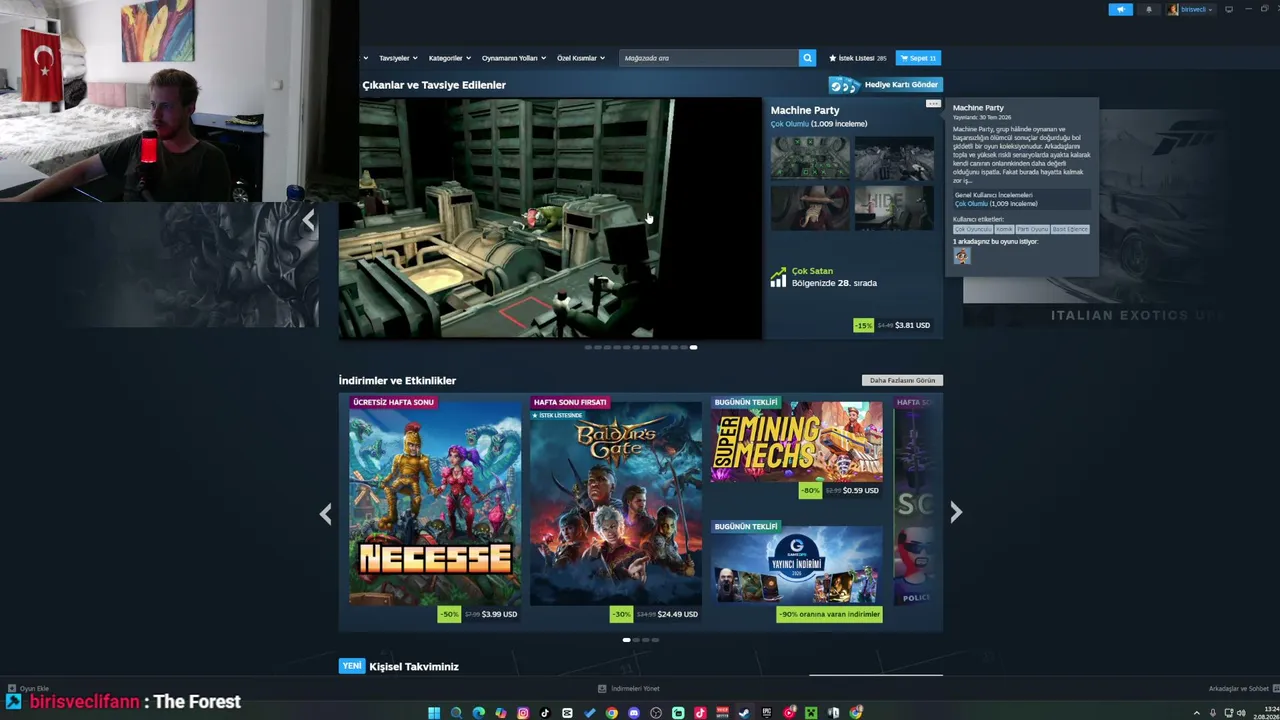Click the Çok Oyunculu user tag
This screenshot has width=1280, height=720.
(973, 229)
